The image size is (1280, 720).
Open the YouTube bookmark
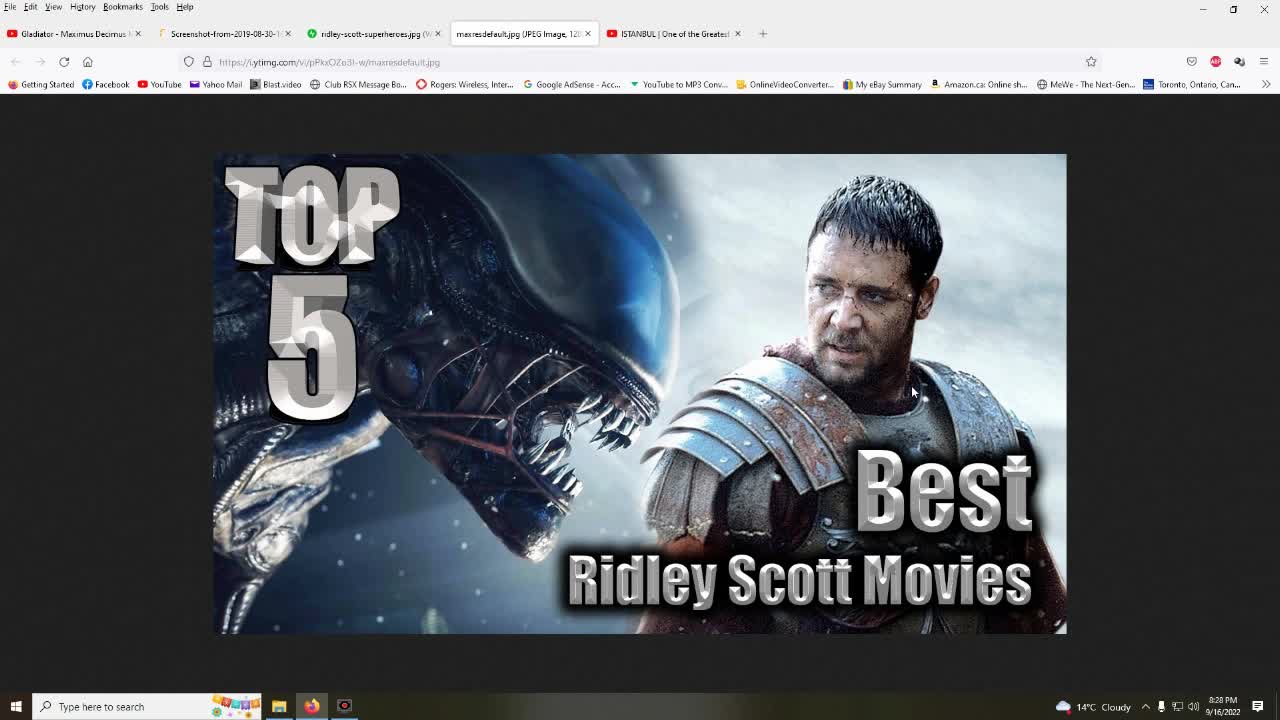tap(159, 85)
